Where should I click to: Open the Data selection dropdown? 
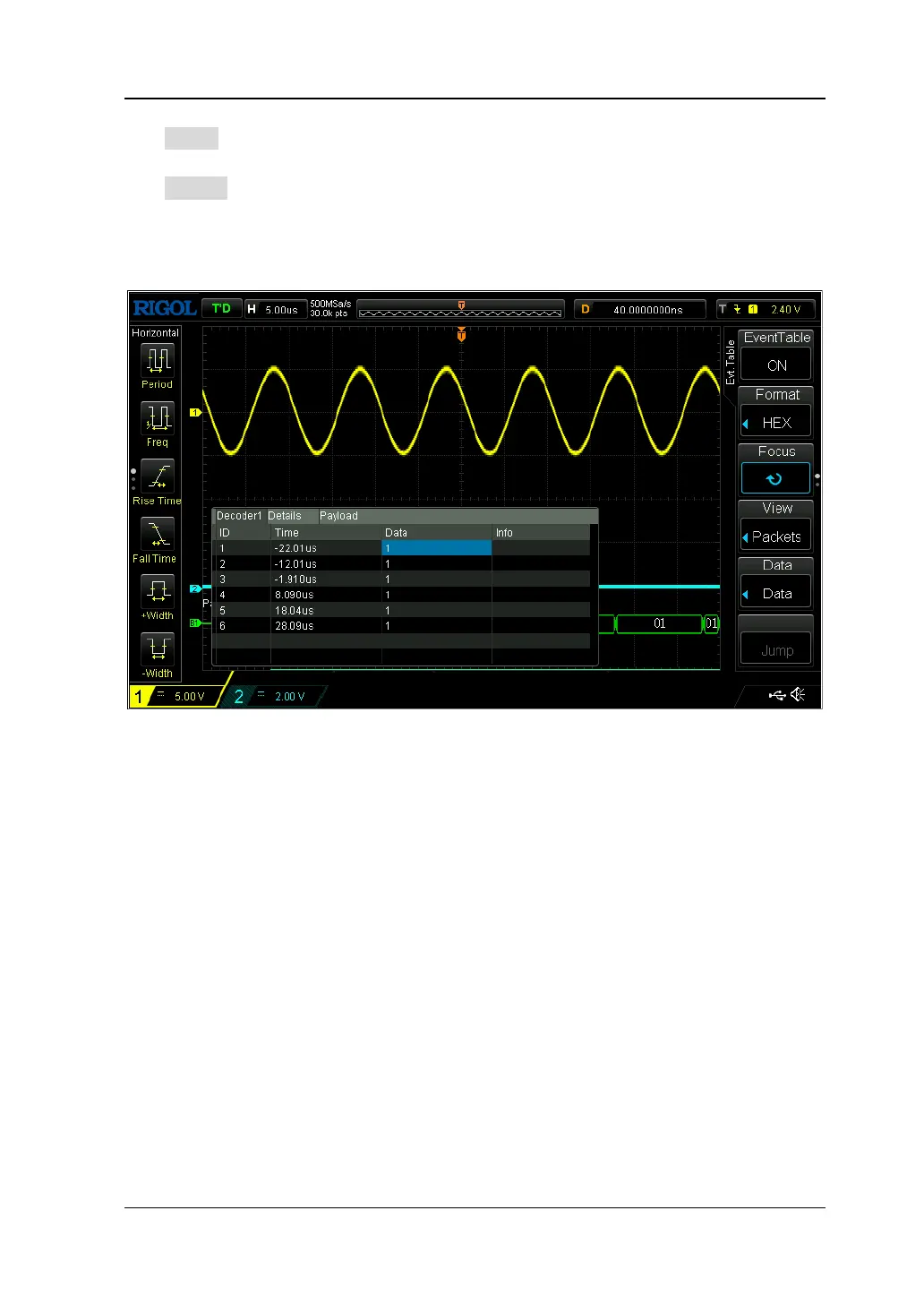pos(775,593)
